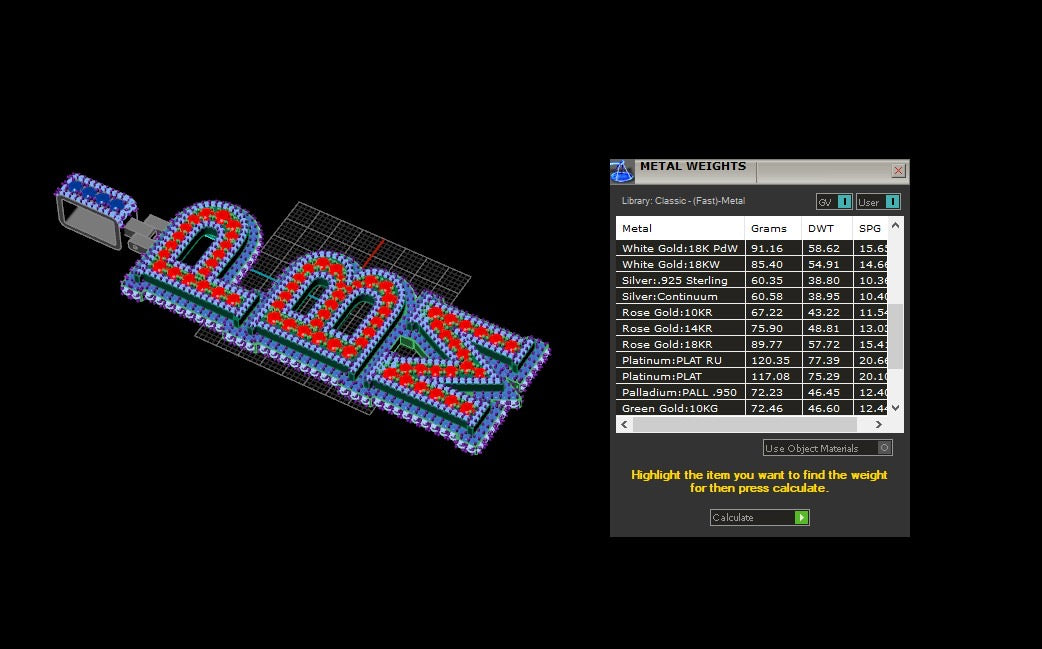Viewport: 1042px width, 649px height.
Task: Click the 91.16 grams value
Action: (x=766, y=248)
